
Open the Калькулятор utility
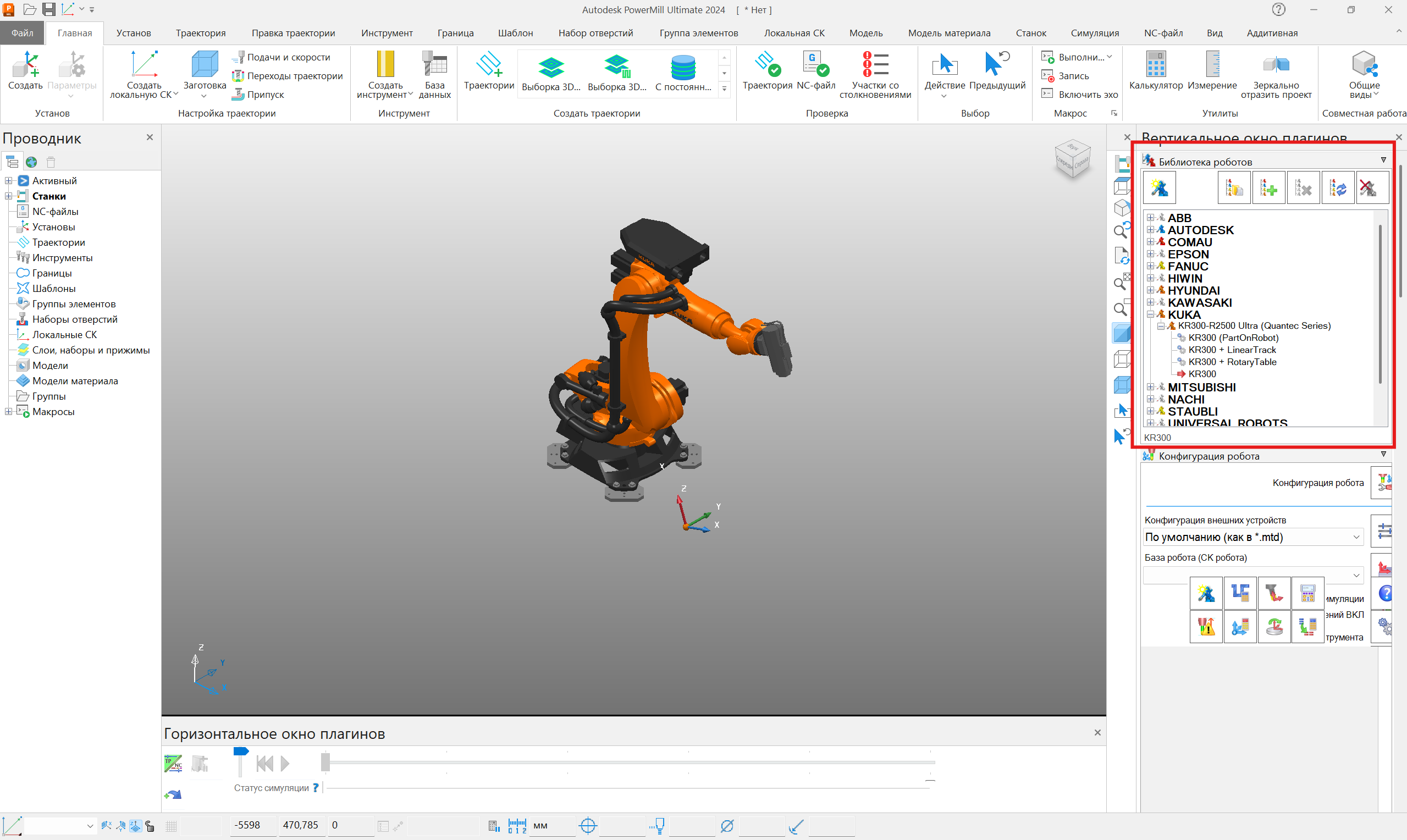[1156, 70]
